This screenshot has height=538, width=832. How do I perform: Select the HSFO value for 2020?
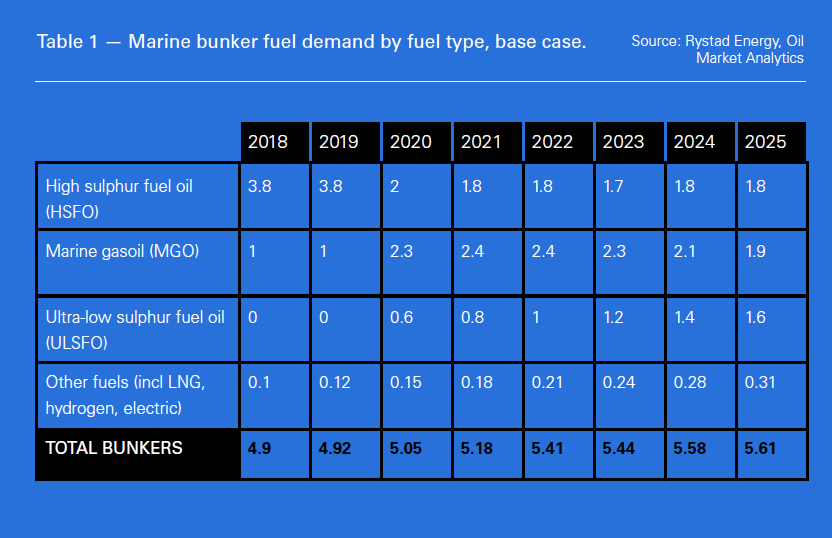coord(395,186)
